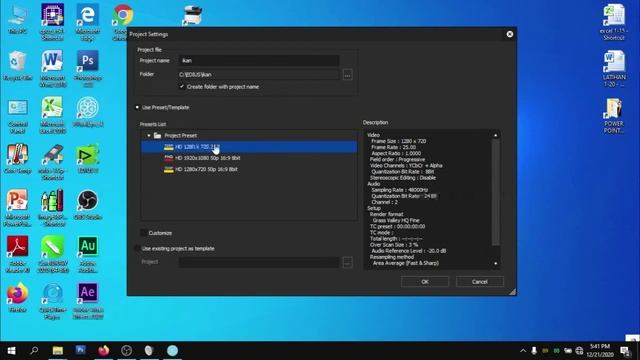Open the POWER POINT folder icon
The width and height of the screenshot is (640, 360).
(614, 115)
